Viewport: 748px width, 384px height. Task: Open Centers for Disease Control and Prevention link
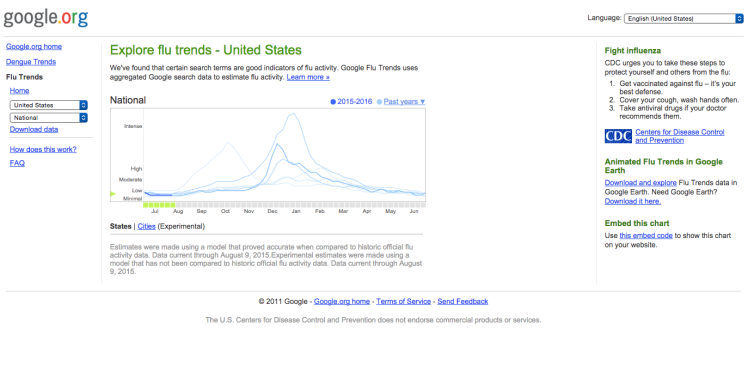tap(679, 136)
